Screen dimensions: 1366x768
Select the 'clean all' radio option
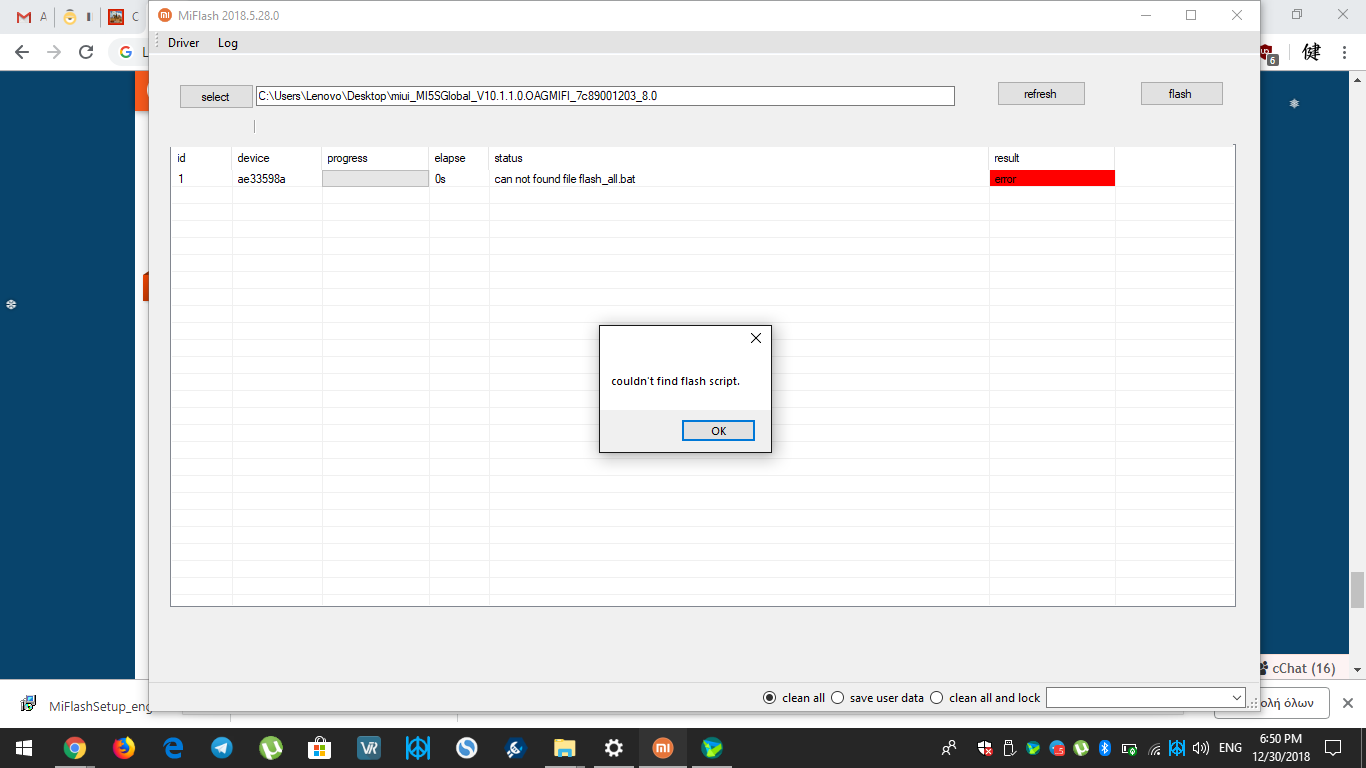pyautogui.click(x=794, y=698)
